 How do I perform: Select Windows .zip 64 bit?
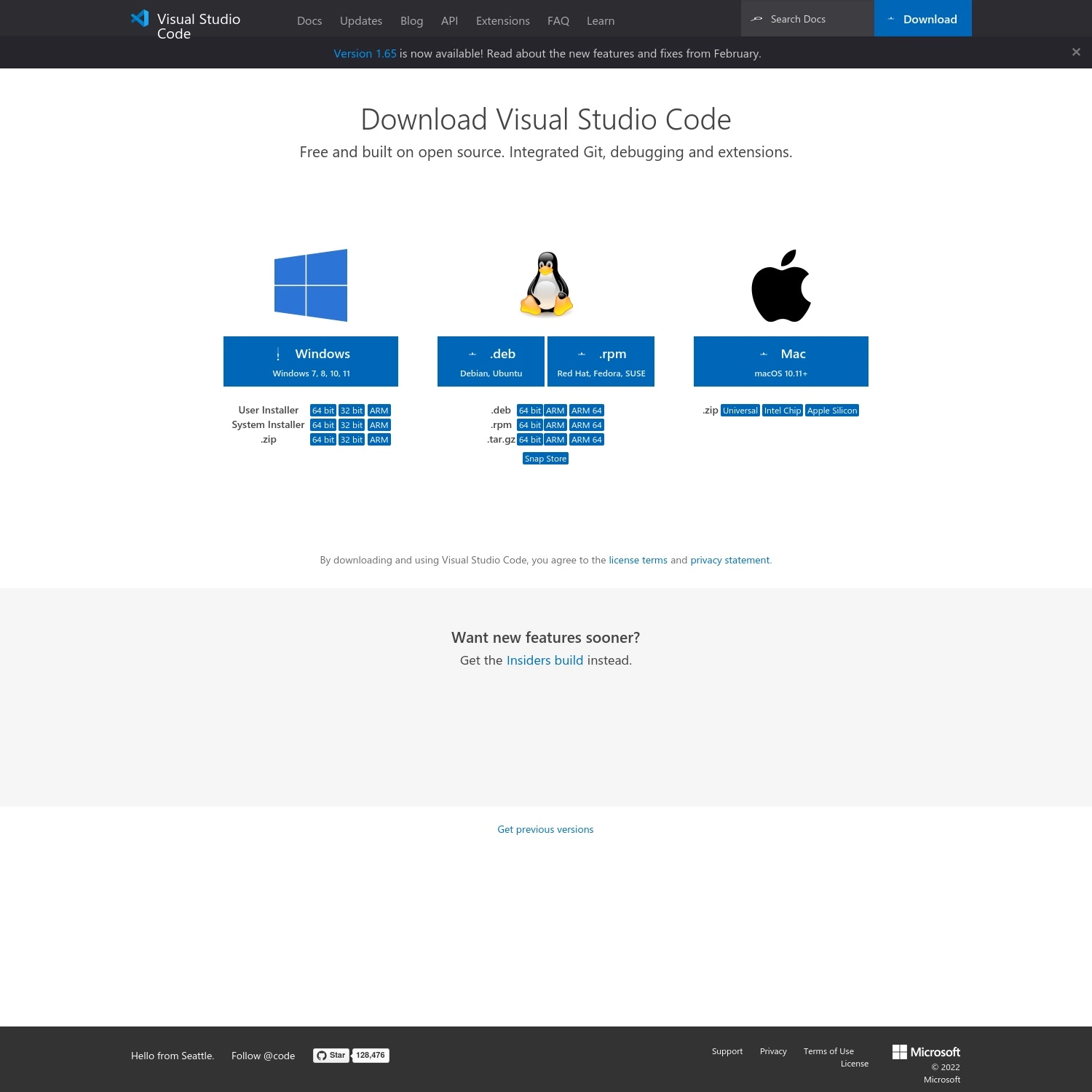[323, 440]
